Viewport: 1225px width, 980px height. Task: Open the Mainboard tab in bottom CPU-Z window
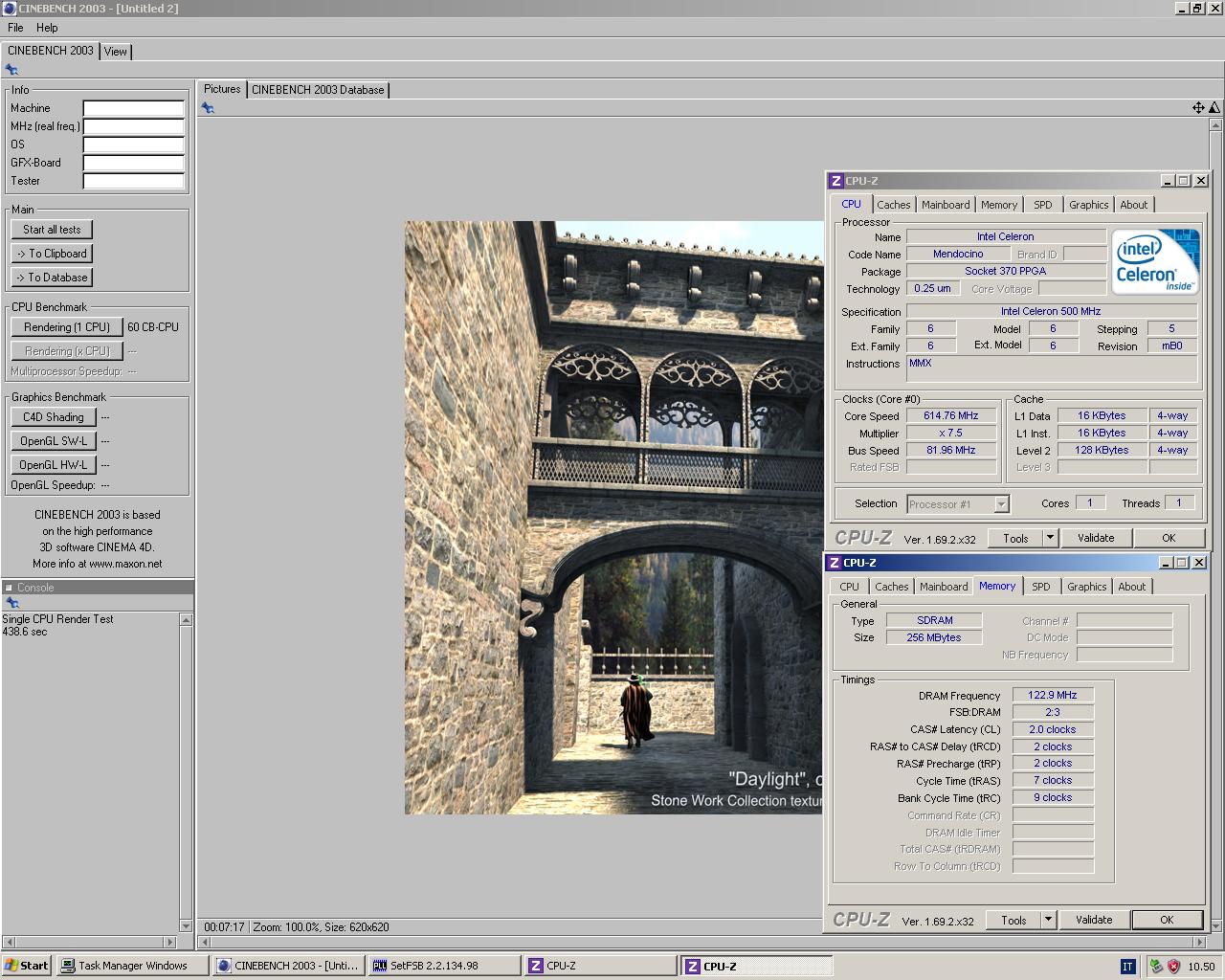(944, 587)
